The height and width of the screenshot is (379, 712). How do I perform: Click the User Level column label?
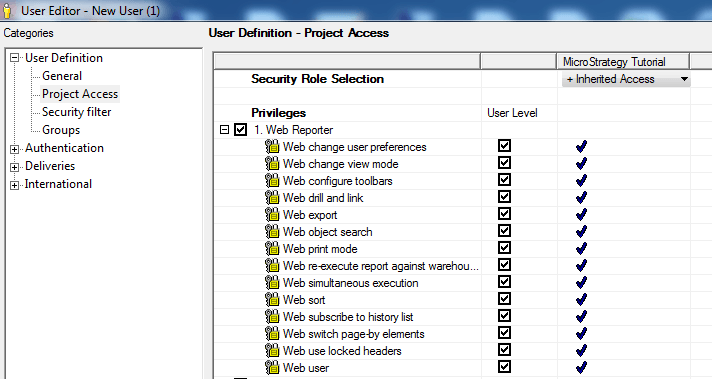(x=512, y=113)
